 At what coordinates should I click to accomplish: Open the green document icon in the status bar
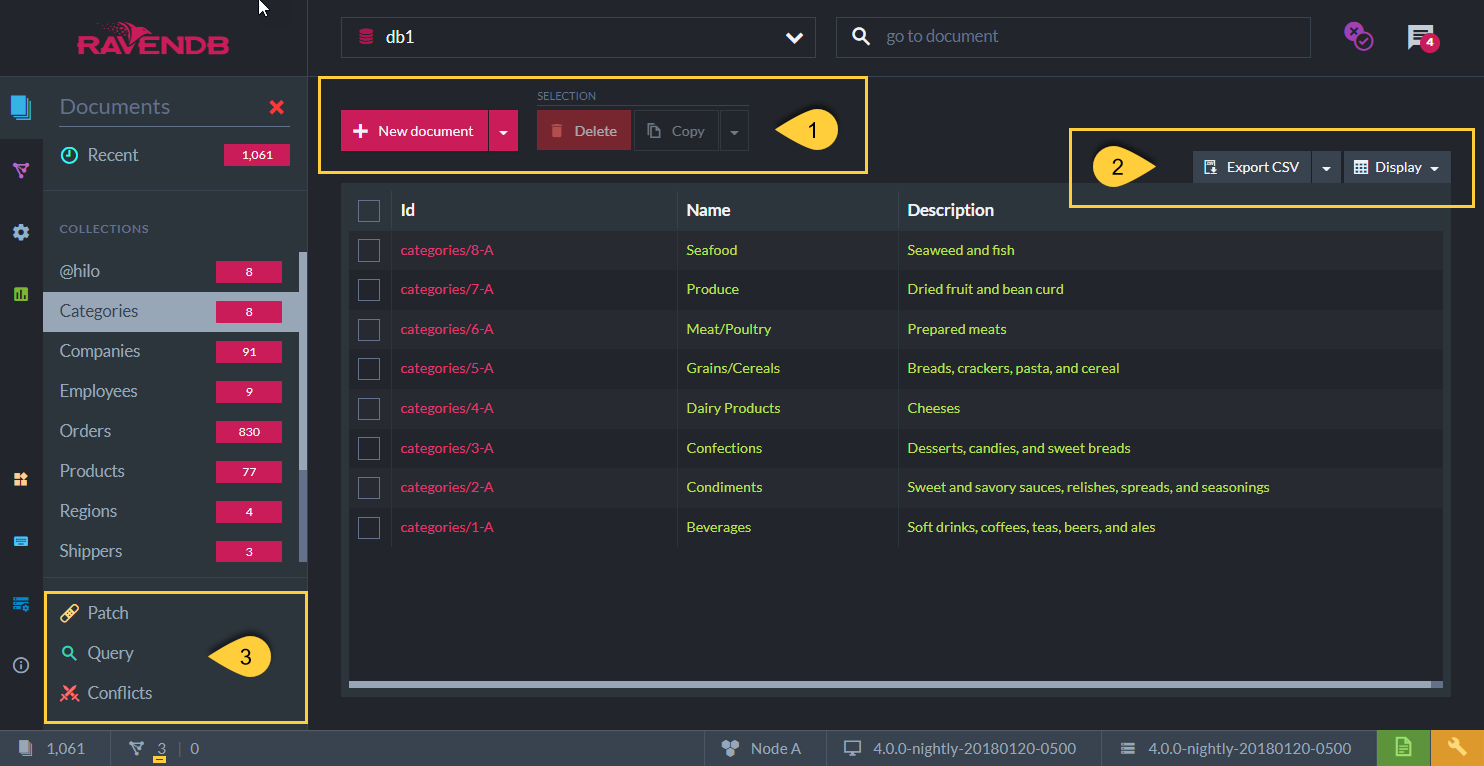click(1403, 747)
